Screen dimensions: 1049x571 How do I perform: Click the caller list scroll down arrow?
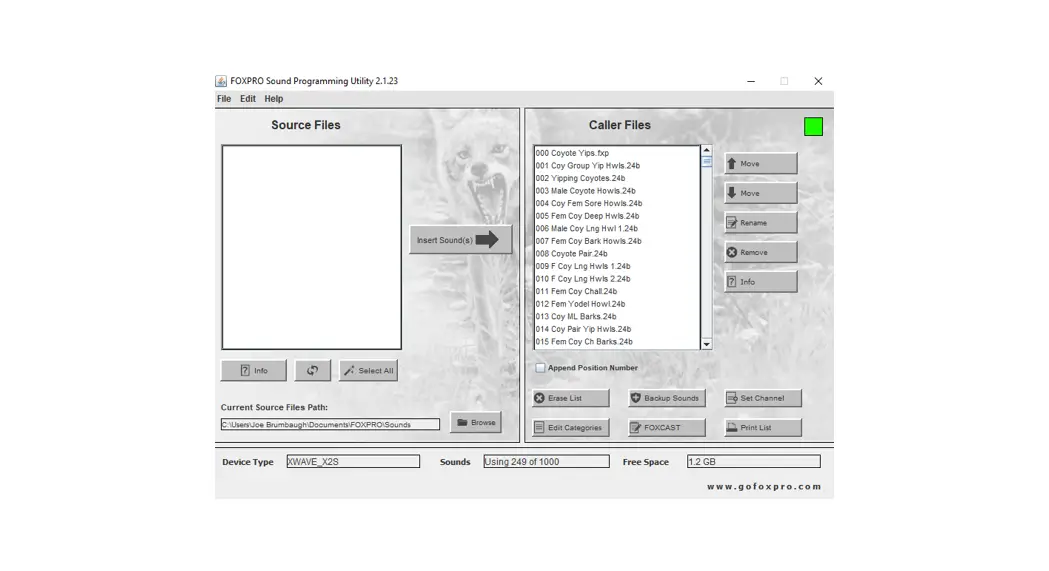pyautogui.click(x=706, y=344)
